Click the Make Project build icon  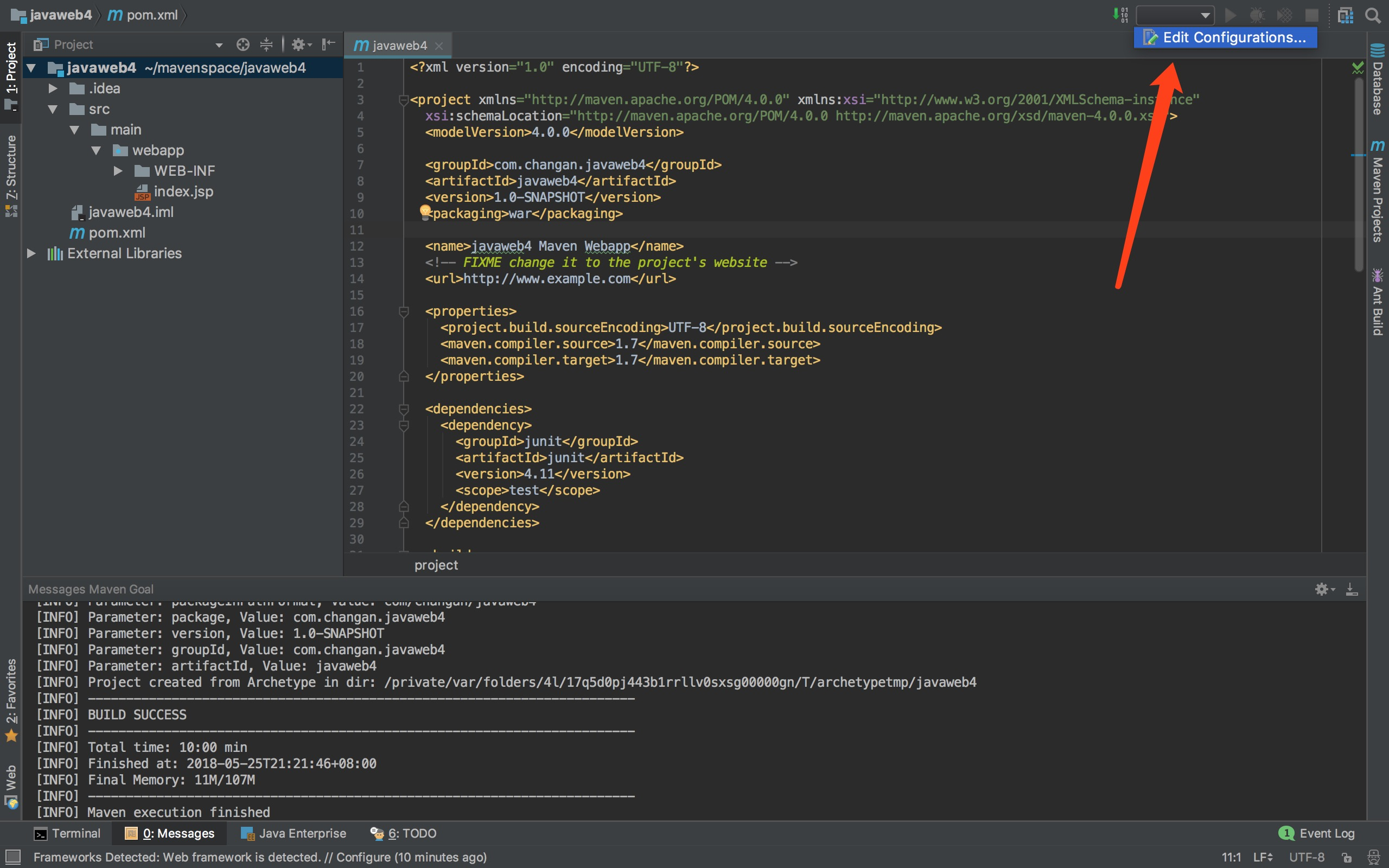click(1120, 15)
